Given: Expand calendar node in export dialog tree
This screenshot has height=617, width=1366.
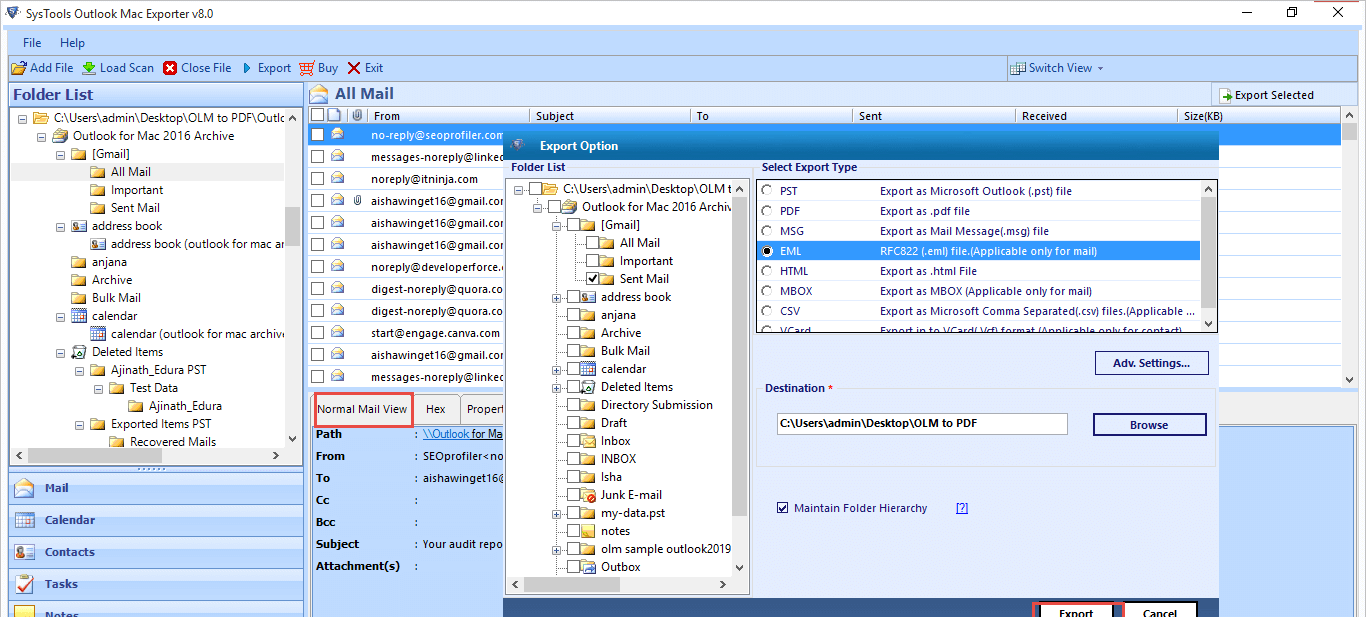Looking at the screenshot, I should (556, 369).
